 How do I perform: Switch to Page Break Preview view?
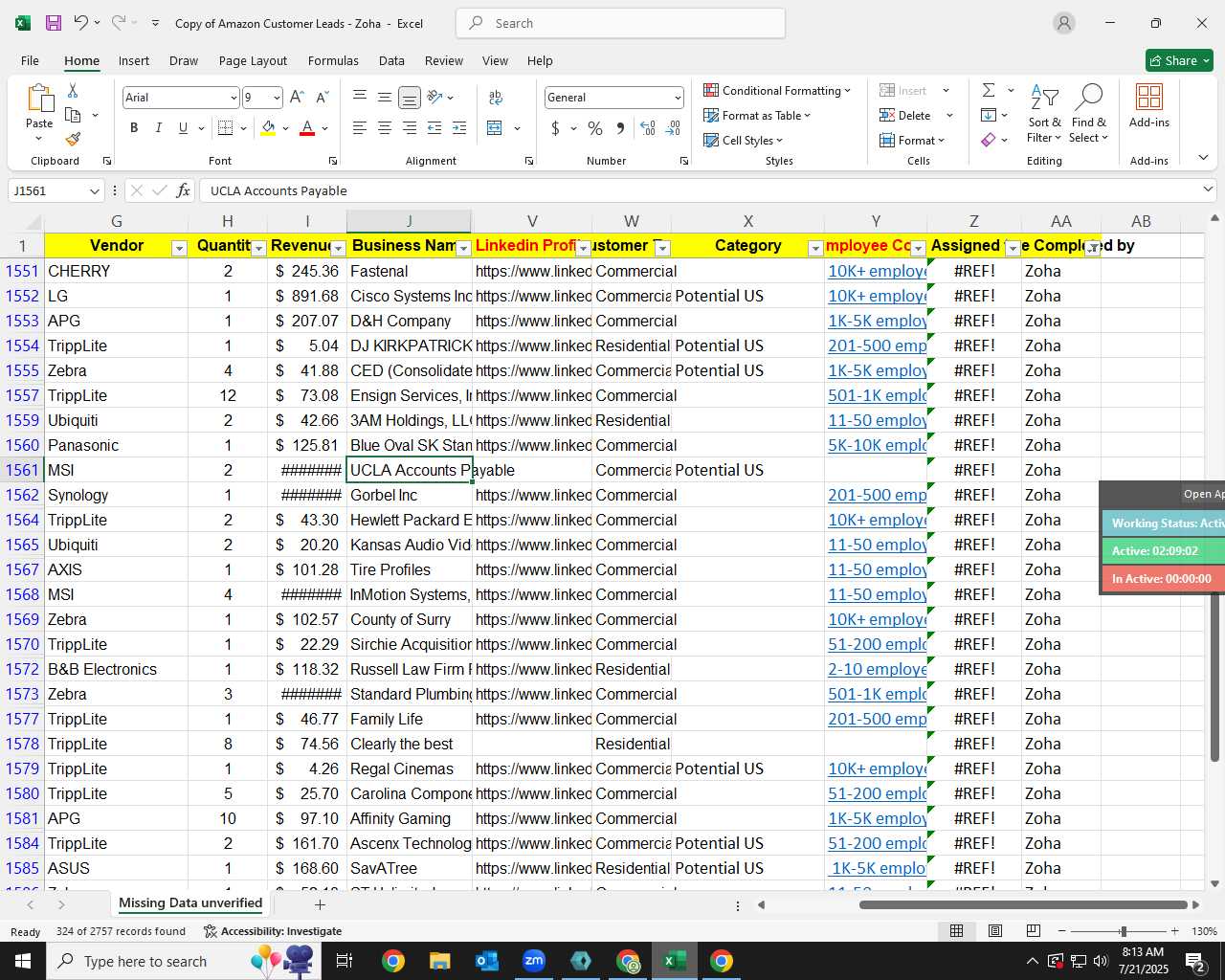coord(1034,931)
